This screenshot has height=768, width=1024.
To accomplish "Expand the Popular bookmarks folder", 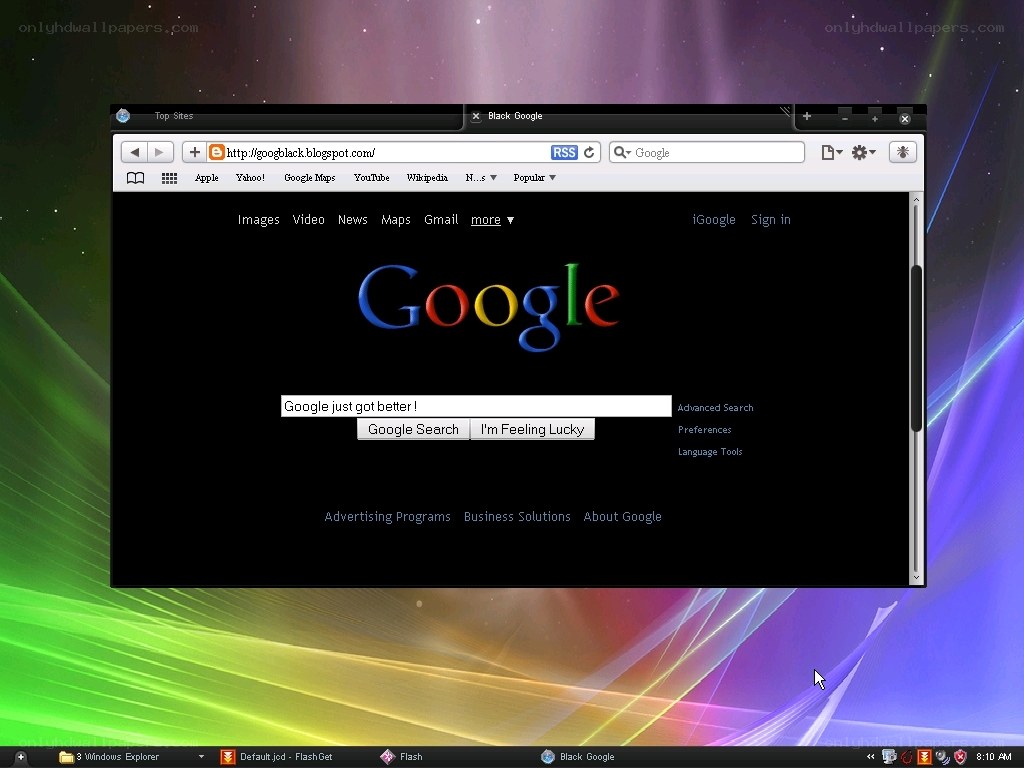I will pyautogui.click(x=534, y=178).
